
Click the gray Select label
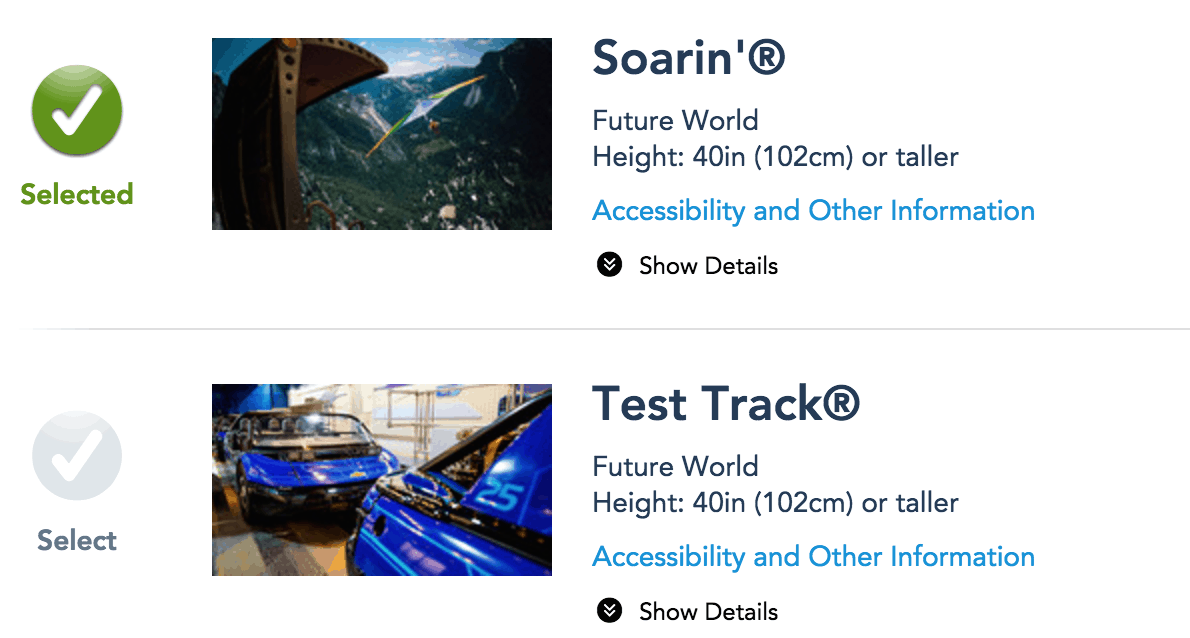[77, 540]
